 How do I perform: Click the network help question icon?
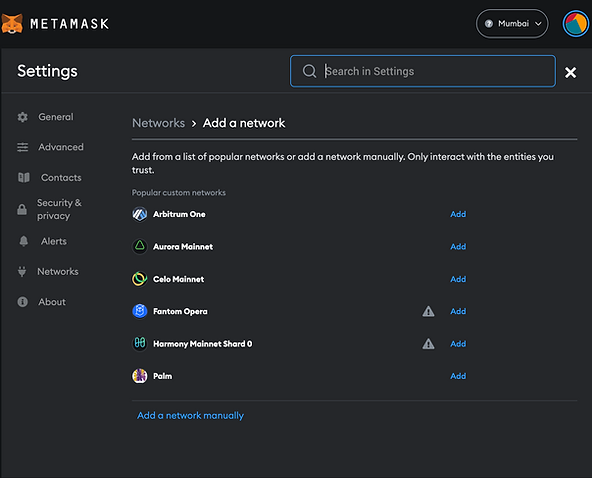pos(489,23)
